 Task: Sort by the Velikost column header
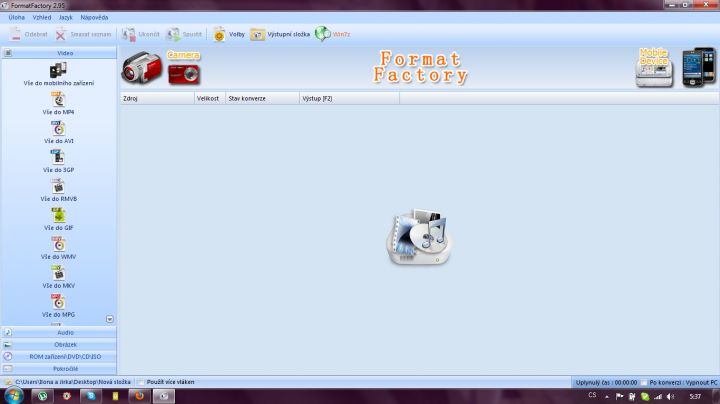210,98
